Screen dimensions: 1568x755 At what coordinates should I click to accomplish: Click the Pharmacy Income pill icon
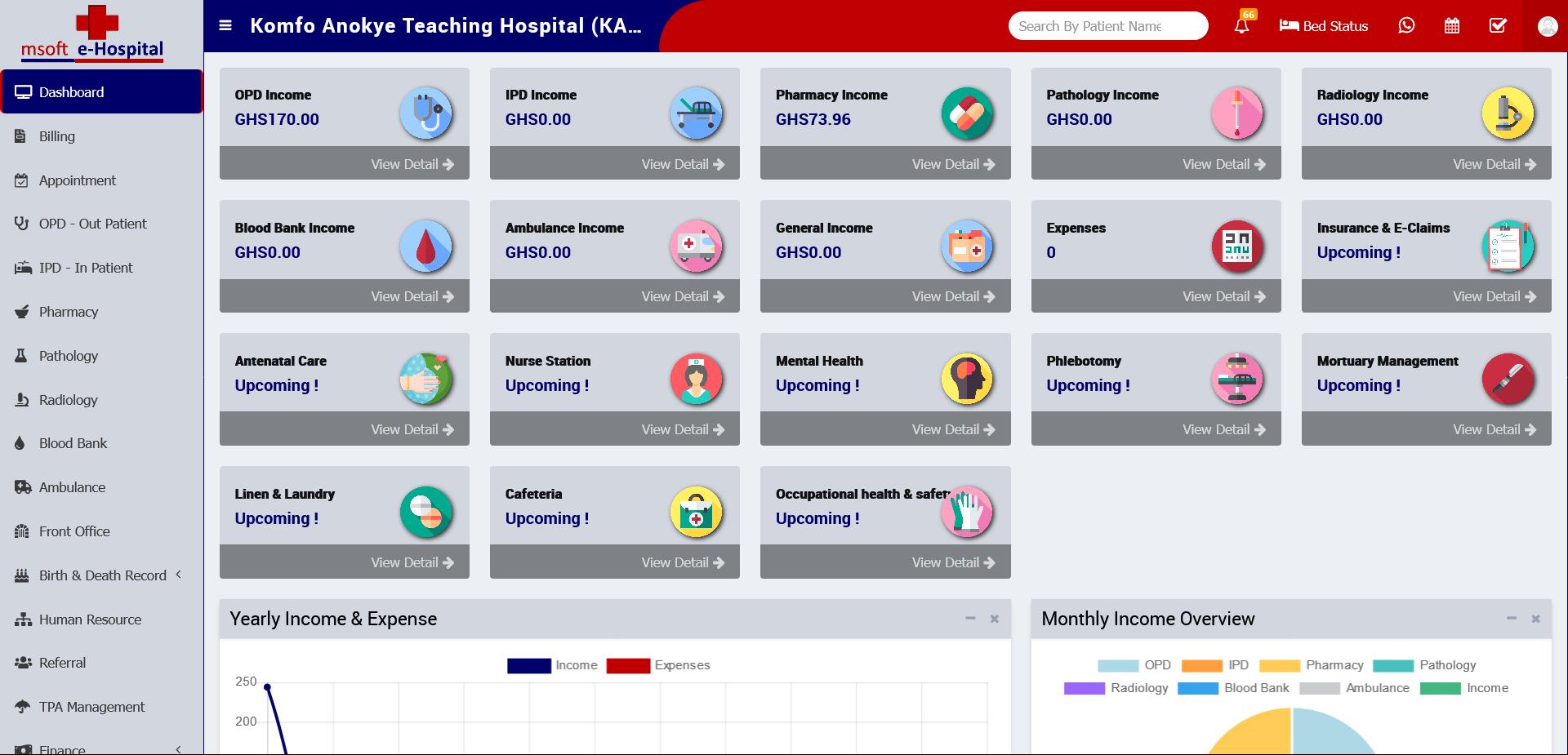(x=967, y=113)
